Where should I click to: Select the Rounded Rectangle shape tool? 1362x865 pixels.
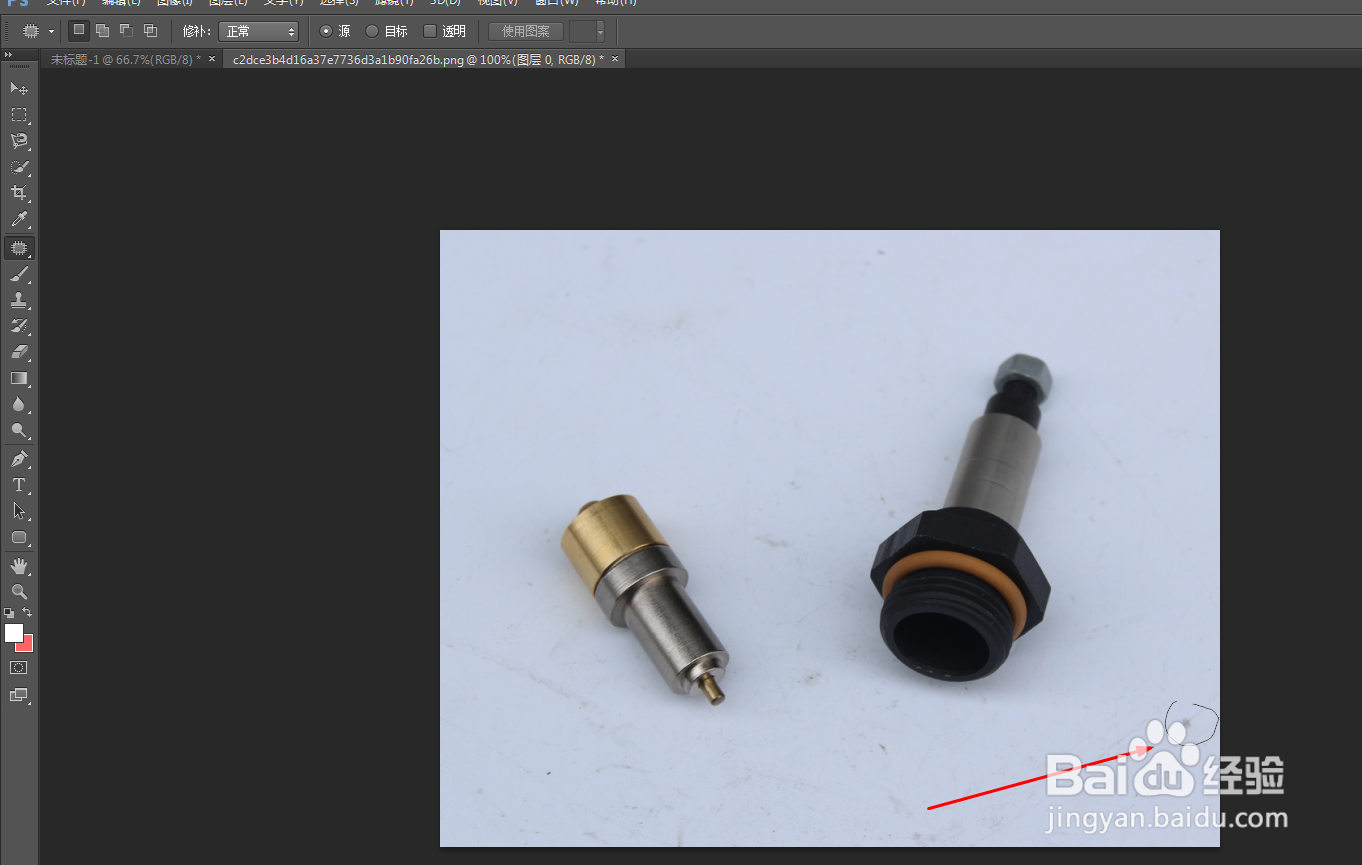(19, 537)
